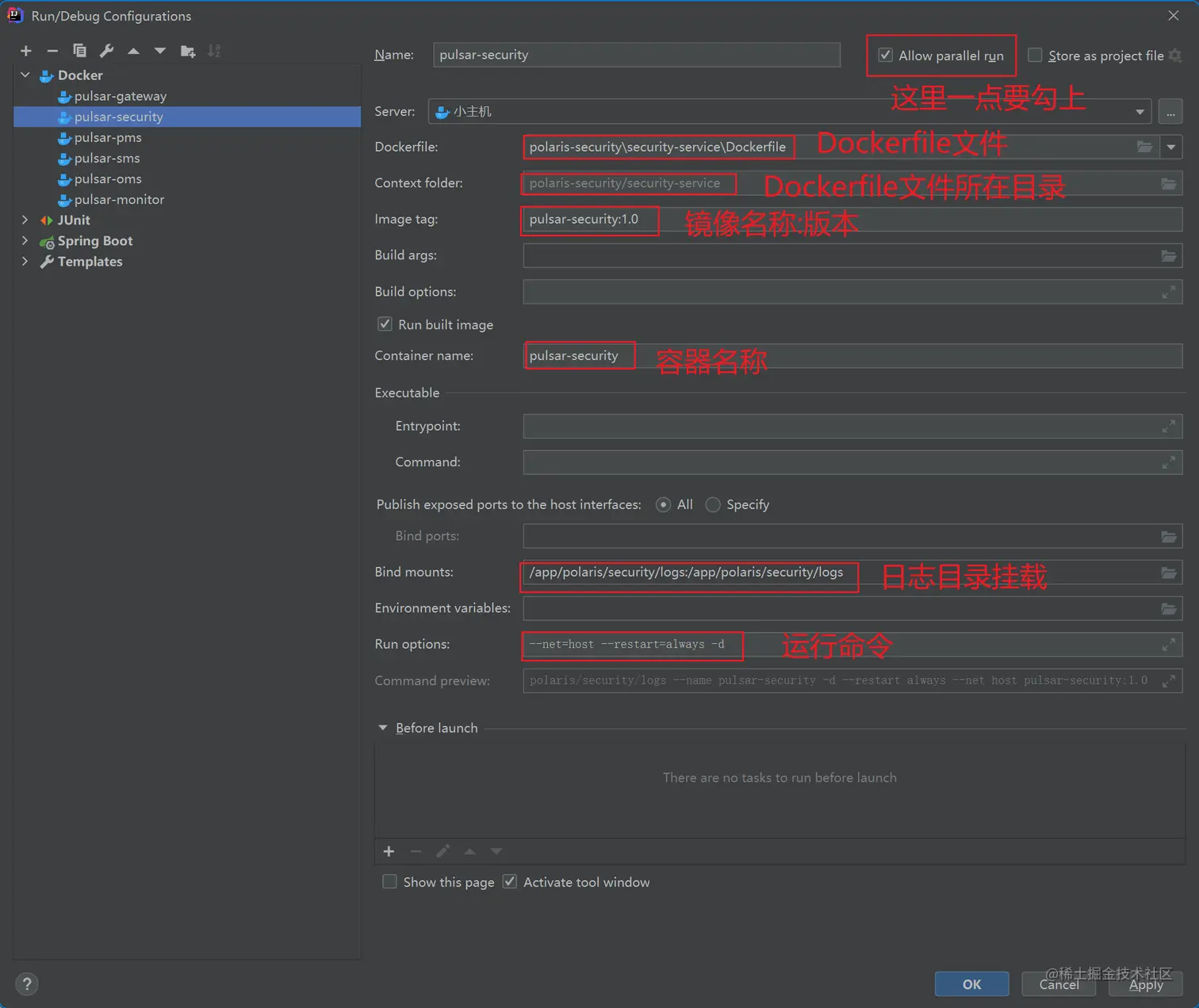The height and width of the screenshot is (1008, 1199).
Task: Expand the Spring Boot node
Action: [x=25, y=240]
